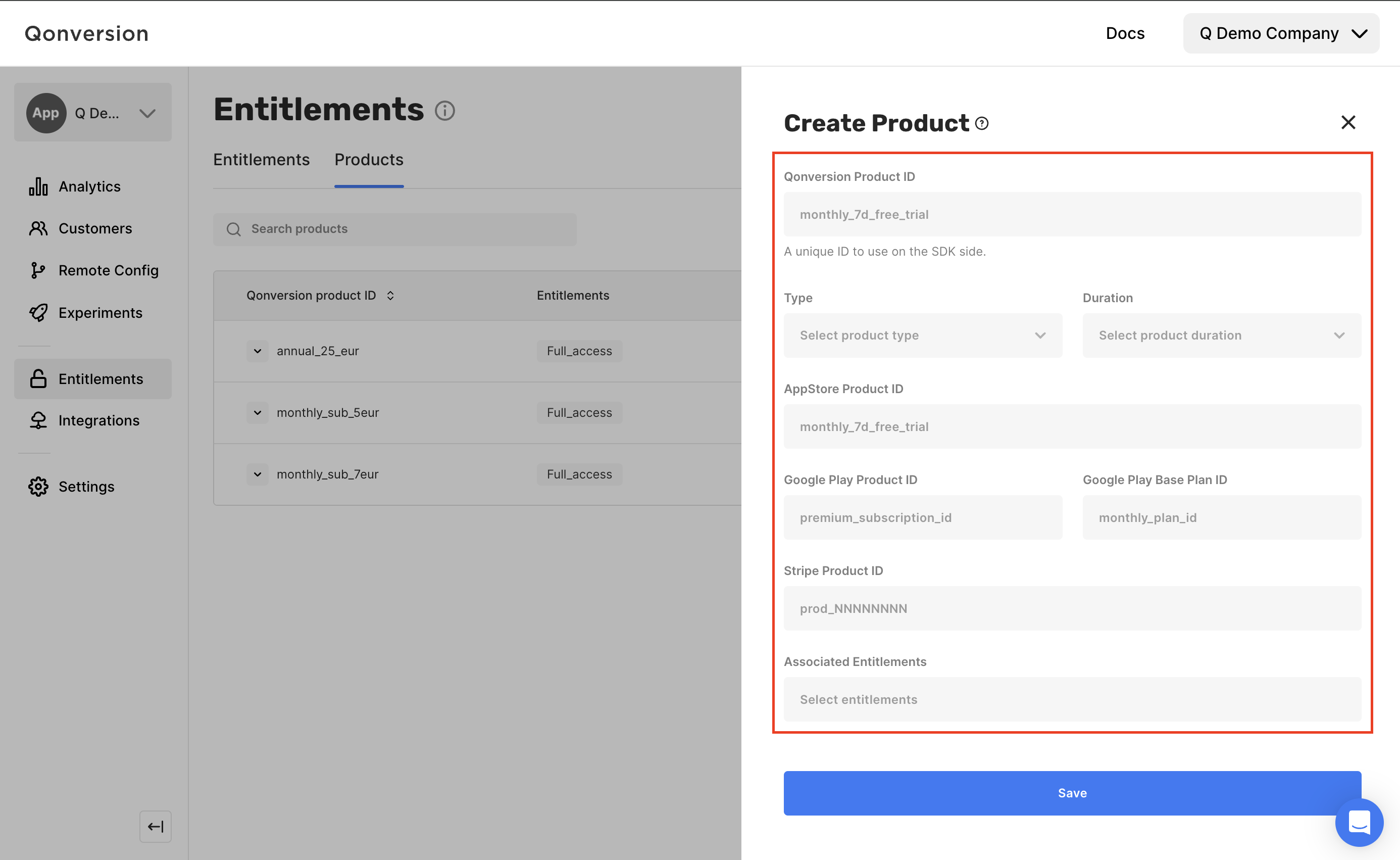
Task: Collapse sidebar with arrow icon
Action: click(x=155, y=826)
